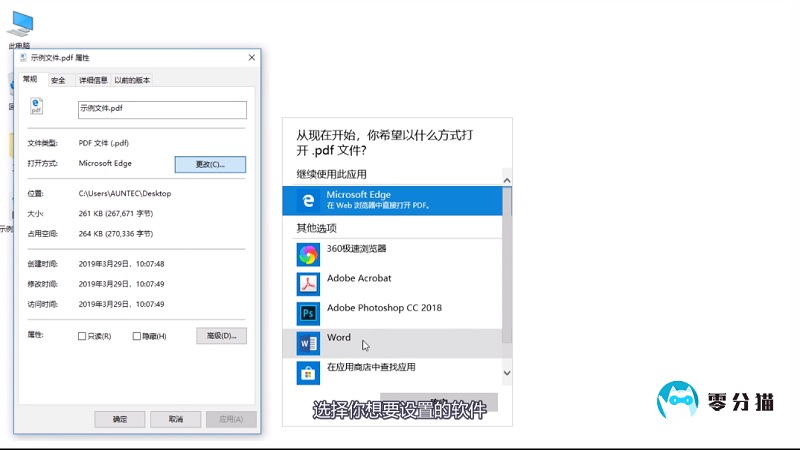Toggle the 隐藏 hidden checkbox
The image size is (800, 450).
click(137, 336)
